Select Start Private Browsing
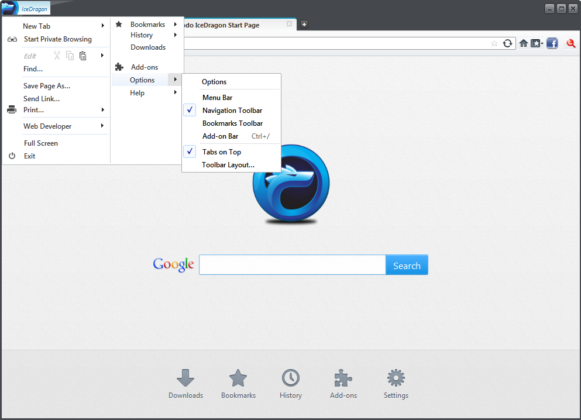Image resolution: width=581 pixels, height=420 pixels. (57, 39)
